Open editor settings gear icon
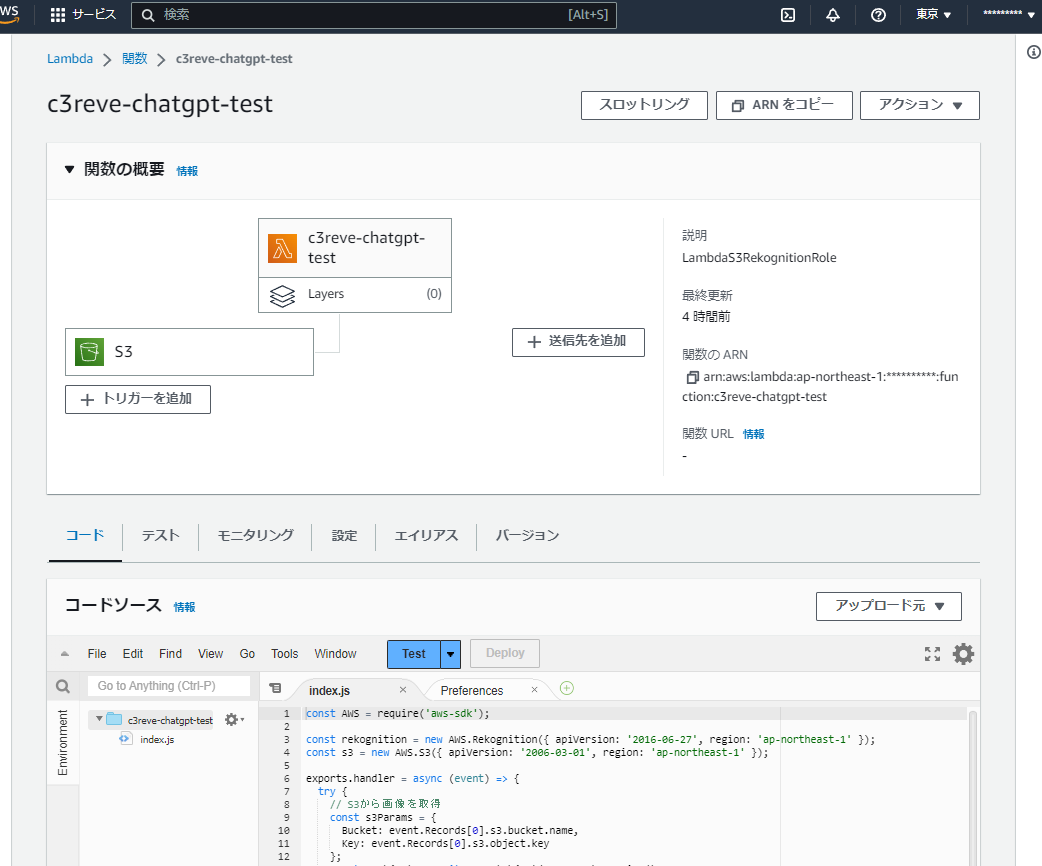Image resolution: width=1042 pixels, height=866 pixels. [963, 654]
